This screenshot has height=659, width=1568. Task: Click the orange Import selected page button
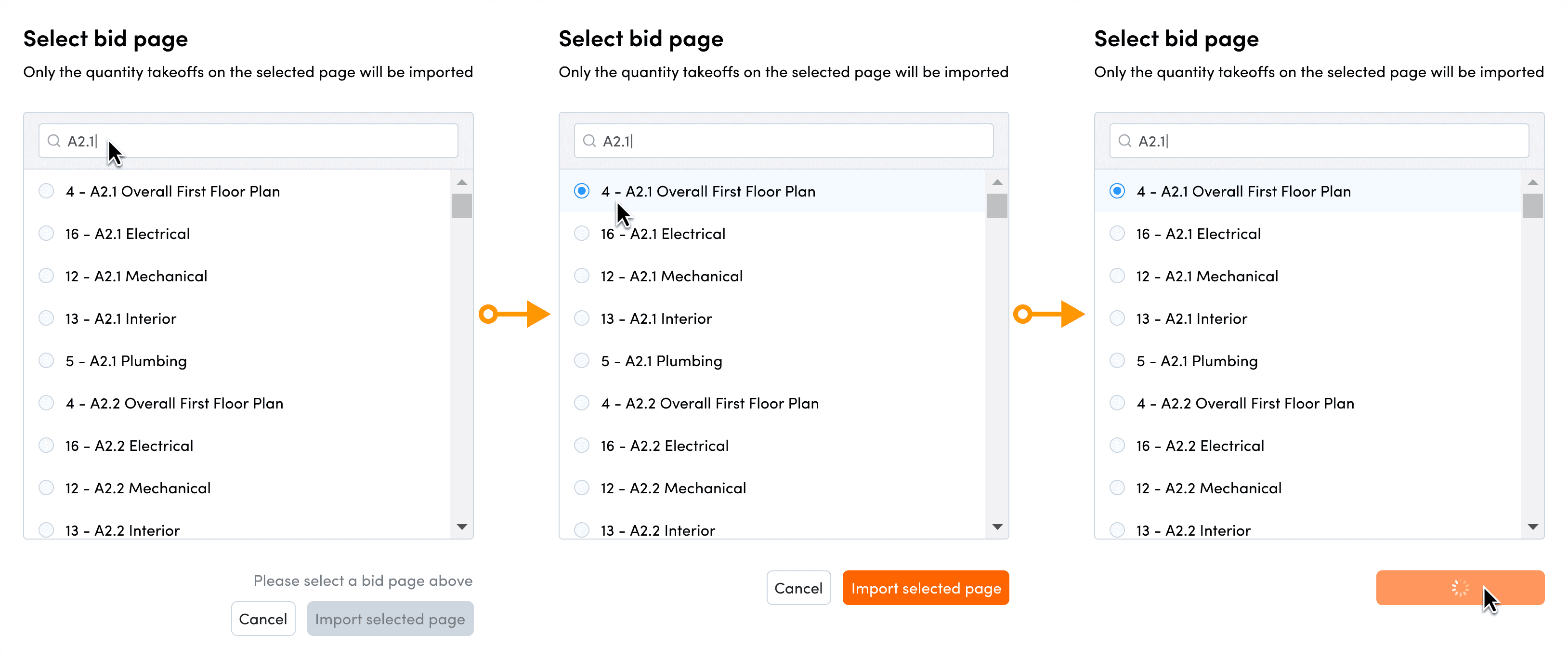925,588
